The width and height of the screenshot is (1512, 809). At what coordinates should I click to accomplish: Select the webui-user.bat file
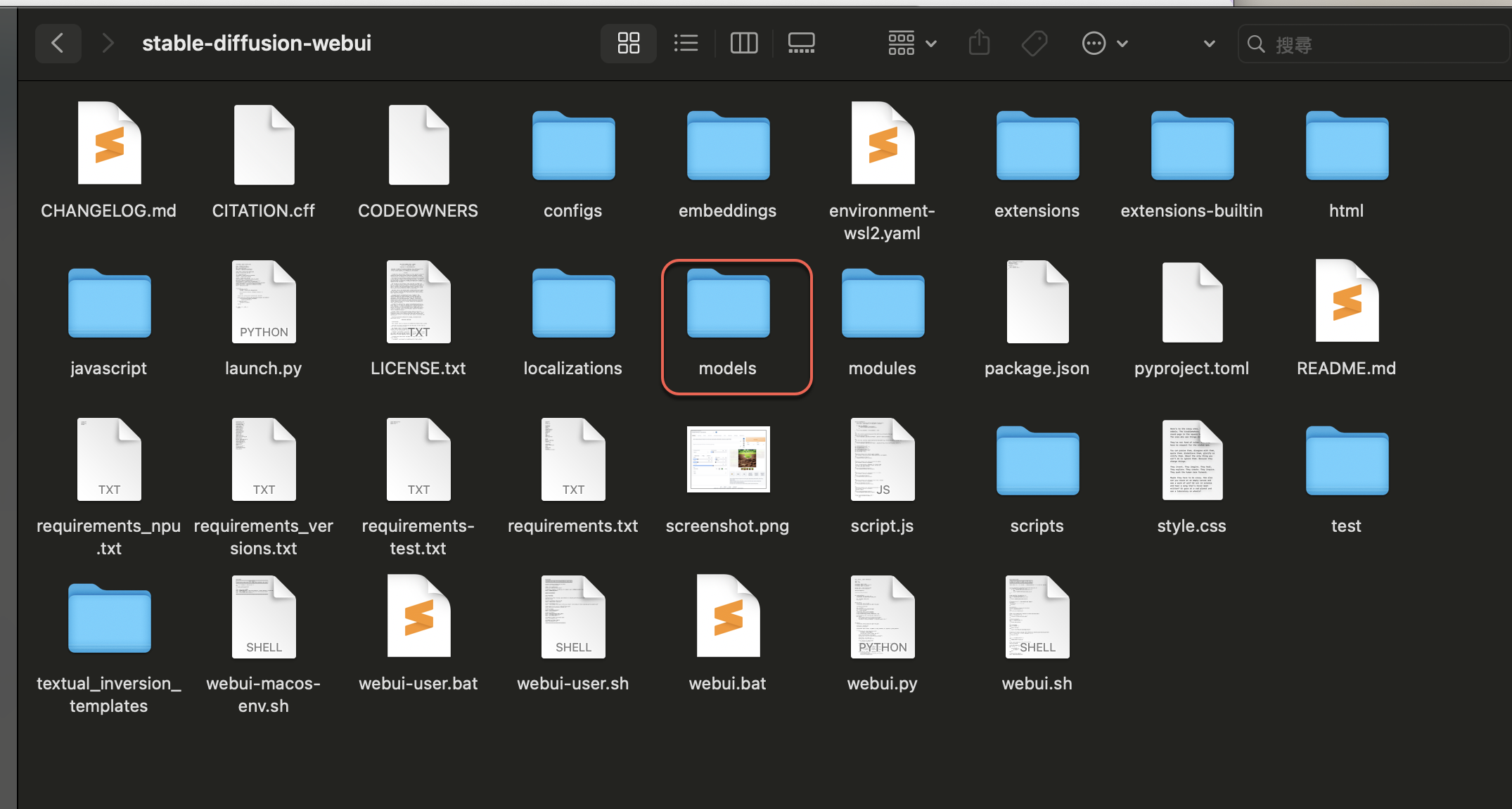tap(418, 617)
